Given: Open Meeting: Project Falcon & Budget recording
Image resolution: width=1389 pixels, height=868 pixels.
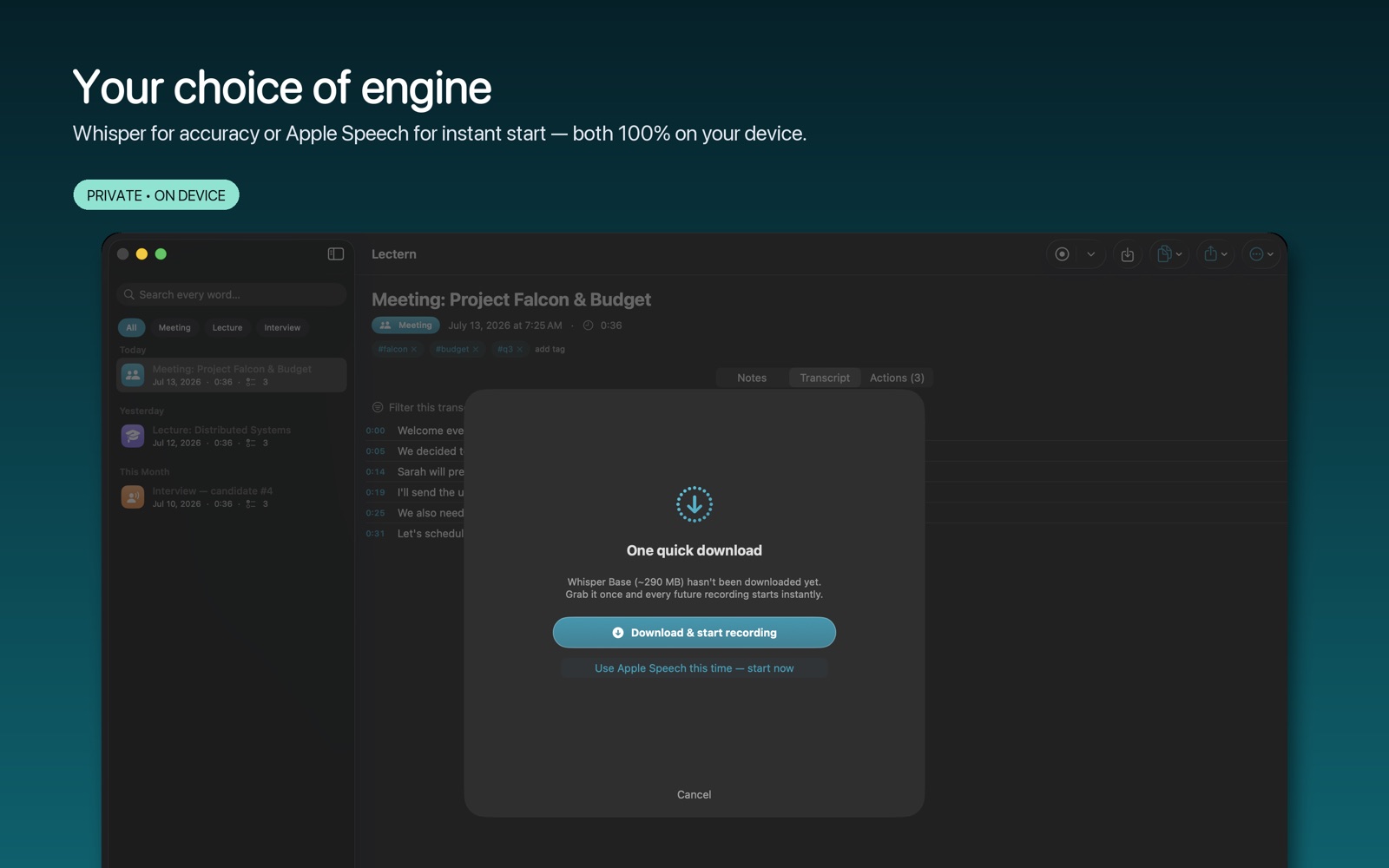Looking at the screenshot, I should pyautogui.click(x=231, y=375).
